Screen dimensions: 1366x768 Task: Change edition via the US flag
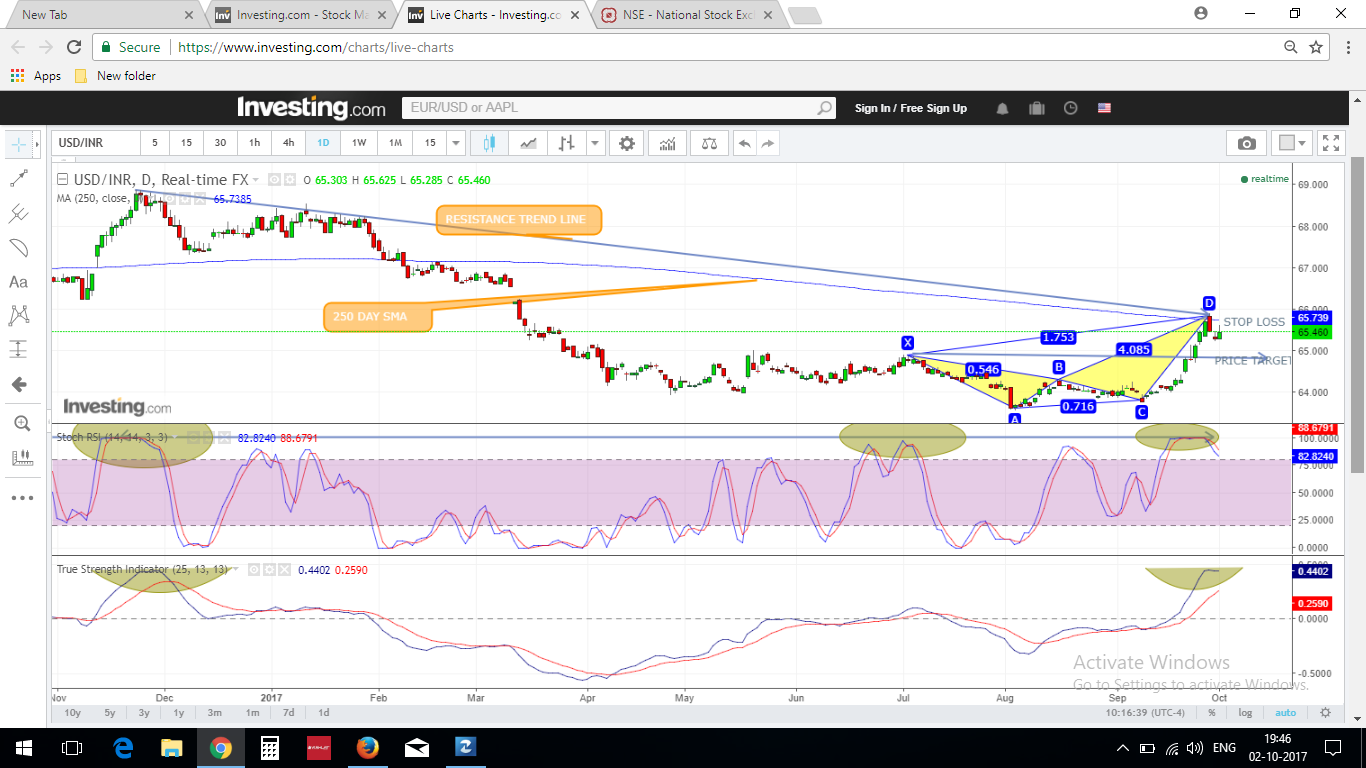point(1104,108)
